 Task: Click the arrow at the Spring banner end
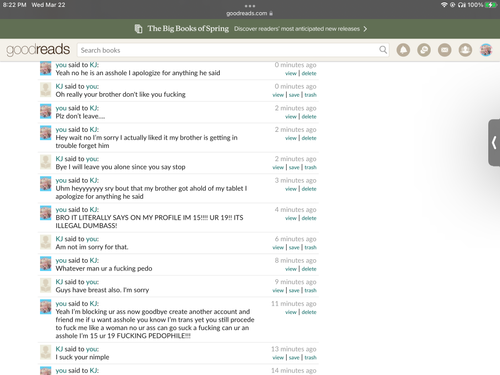tap(365, 29)
